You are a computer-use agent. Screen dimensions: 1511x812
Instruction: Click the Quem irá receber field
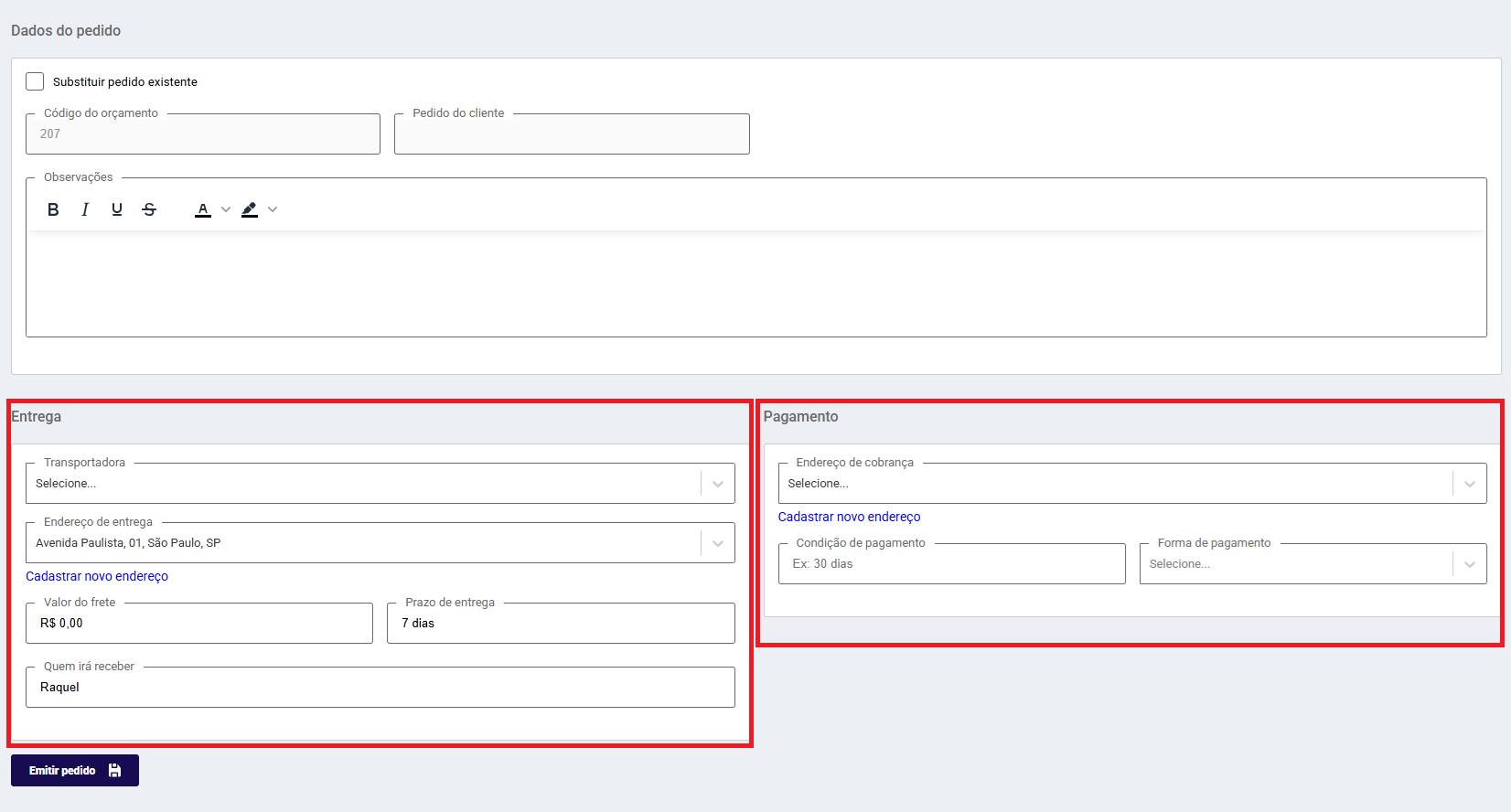point(380,687)
